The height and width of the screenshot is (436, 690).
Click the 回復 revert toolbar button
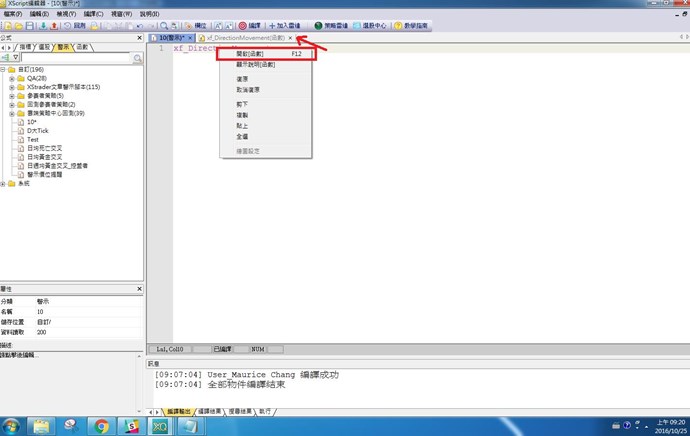(75, 26)
